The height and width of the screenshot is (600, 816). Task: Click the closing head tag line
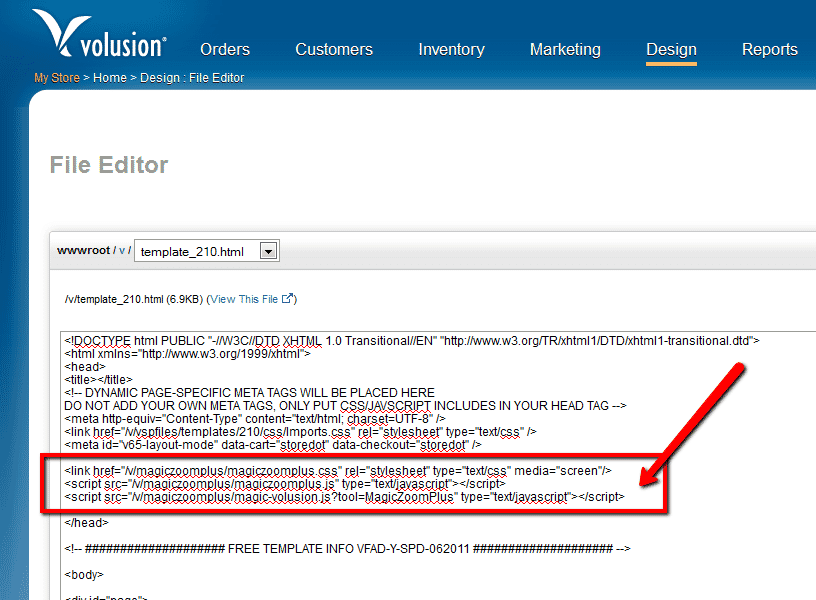(x=86, y=523)
